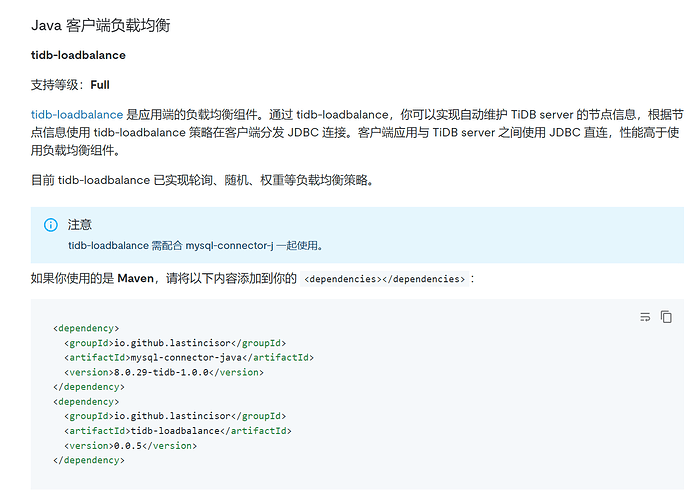Click the version 8.0.29-tidb-1.0.0 line

pos(164,372)
